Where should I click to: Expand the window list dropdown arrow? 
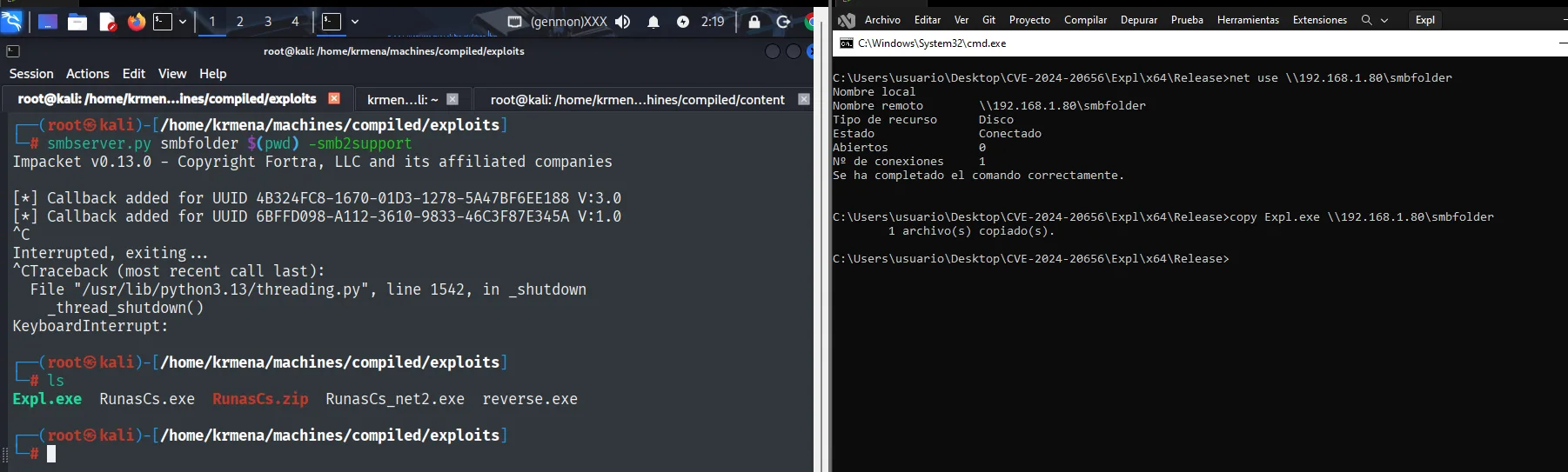click(355, 22)
